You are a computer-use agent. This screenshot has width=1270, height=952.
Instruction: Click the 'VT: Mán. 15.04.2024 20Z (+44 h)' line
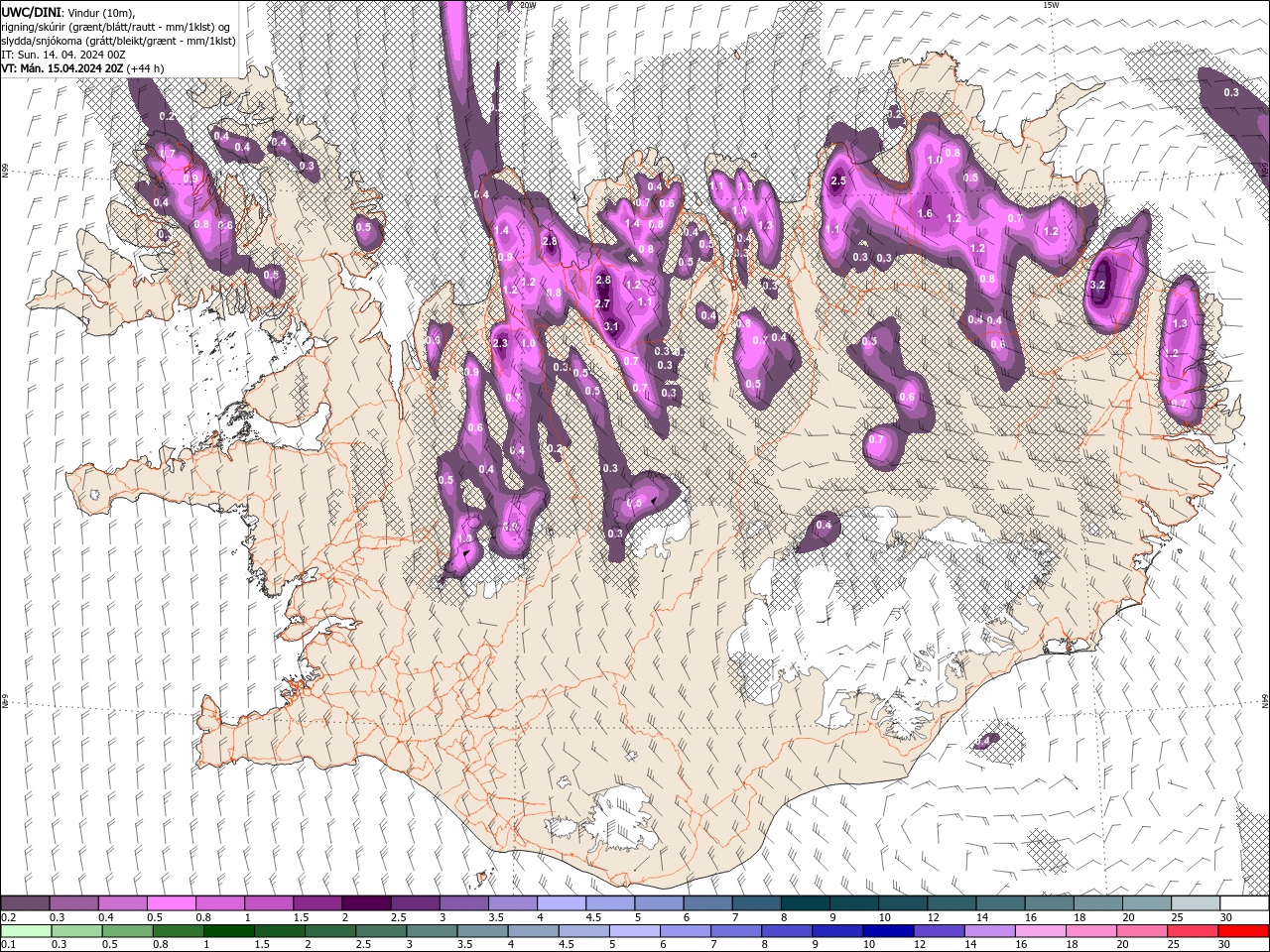pos(83,67)
